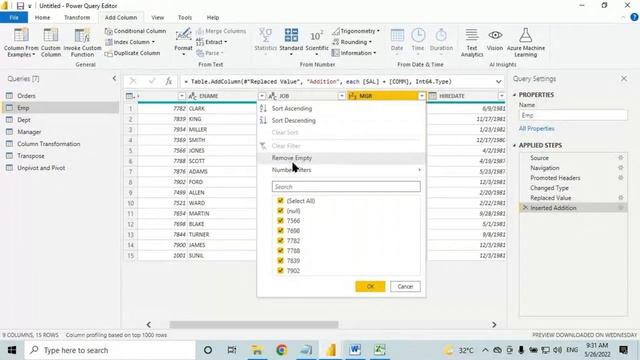Click the Time icon in the ribbon
Image resolution: width=640 pixels, height=360 pixels.
tap(418, 36)
